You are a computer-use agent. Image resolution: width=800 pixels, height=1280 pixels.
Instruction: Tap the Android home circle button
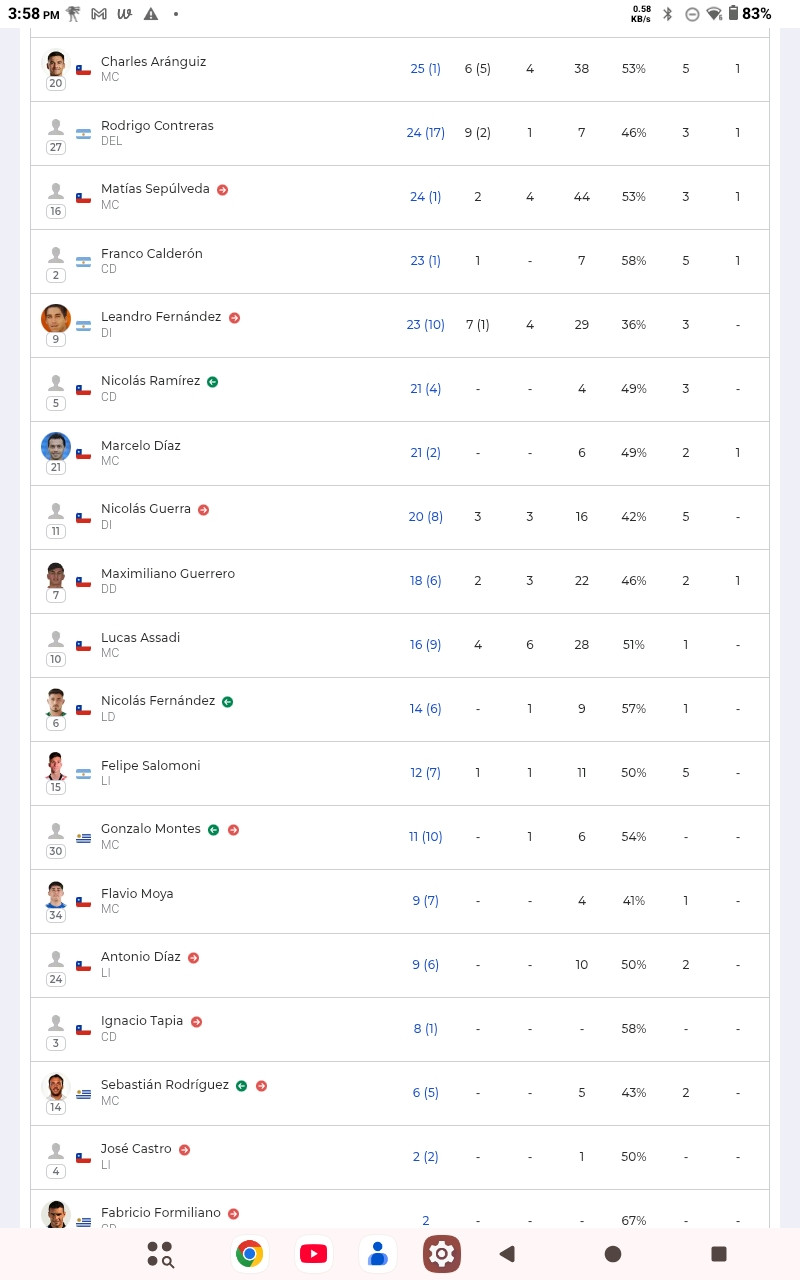[613, 1253]
